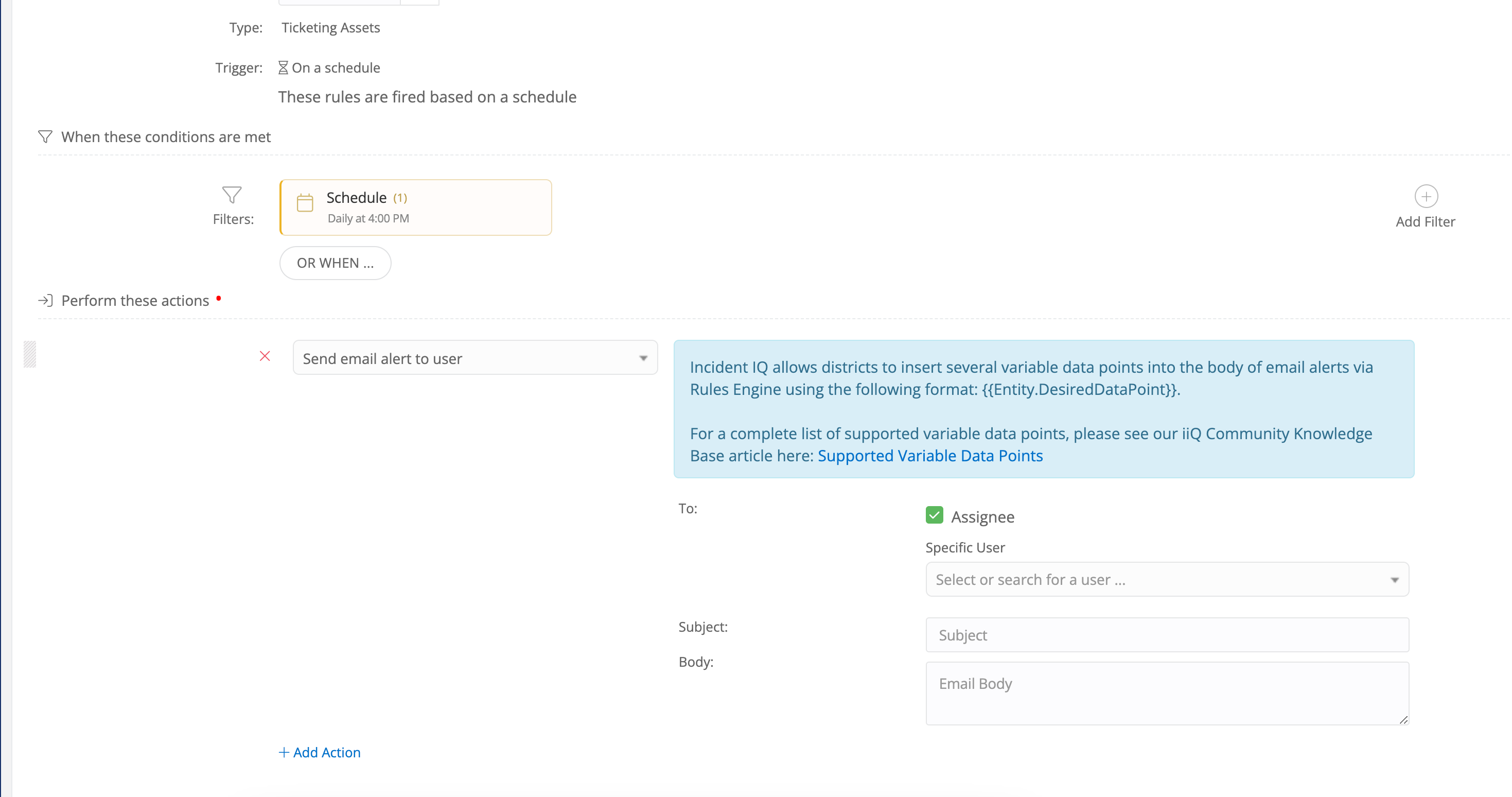Viewport: 1512px width, 797px height.
Task: Click the funnel icon above Filters
Action: point(232,195)
